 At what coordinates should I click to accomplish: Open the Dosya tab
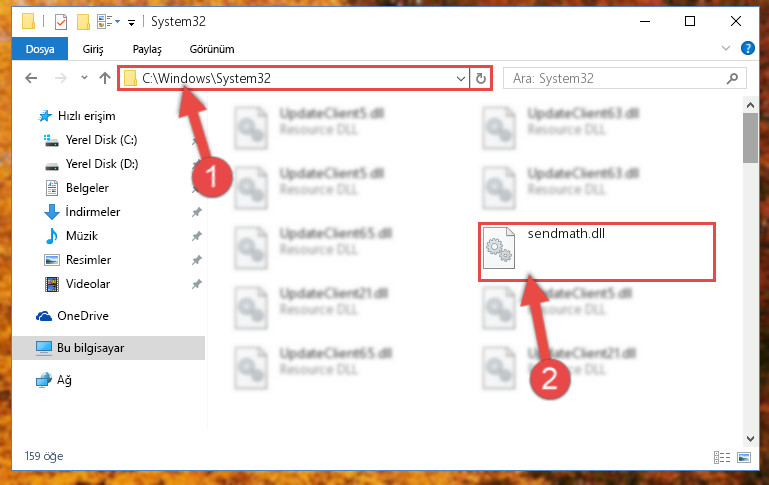tap(40, 49)
